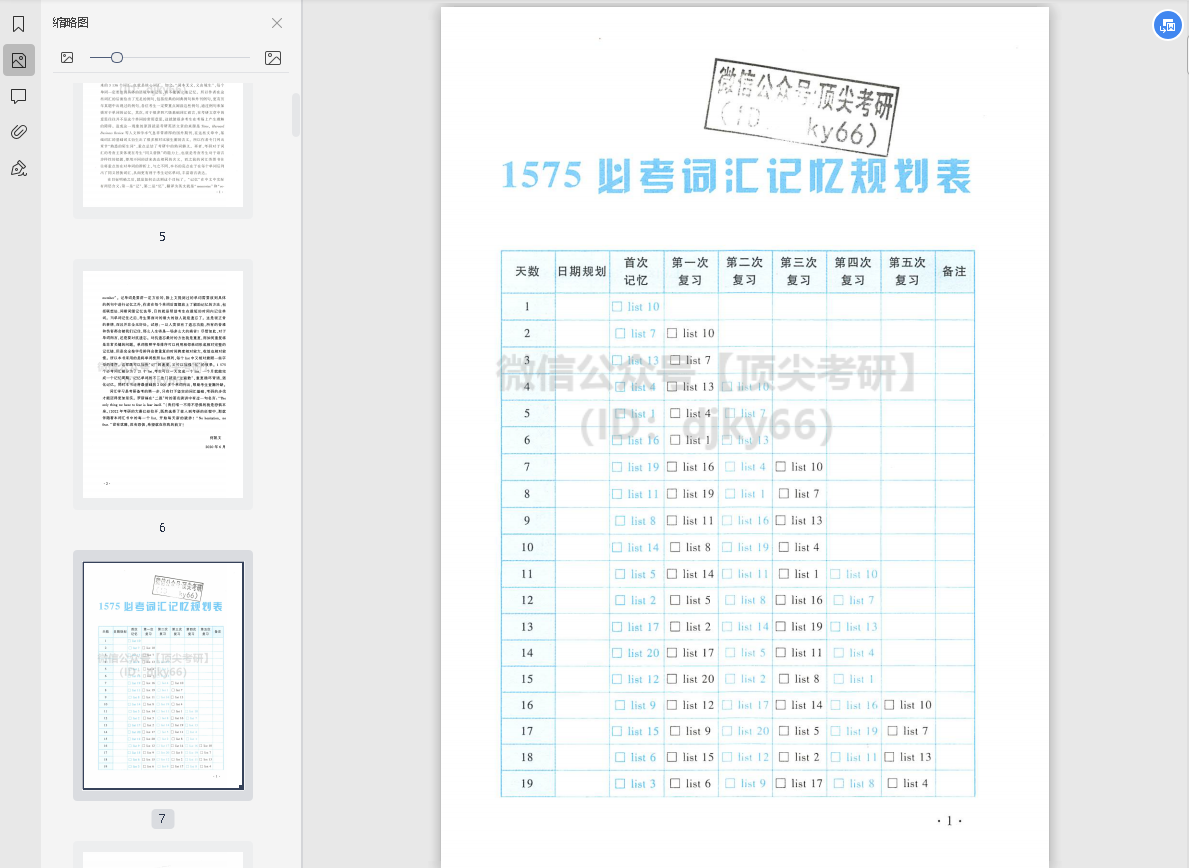Image resolution: width=1189 pixels, height=868 pixels.
Task: Click the panel title 缩略图
Action: pyautogui.click(x=71, y=23)
